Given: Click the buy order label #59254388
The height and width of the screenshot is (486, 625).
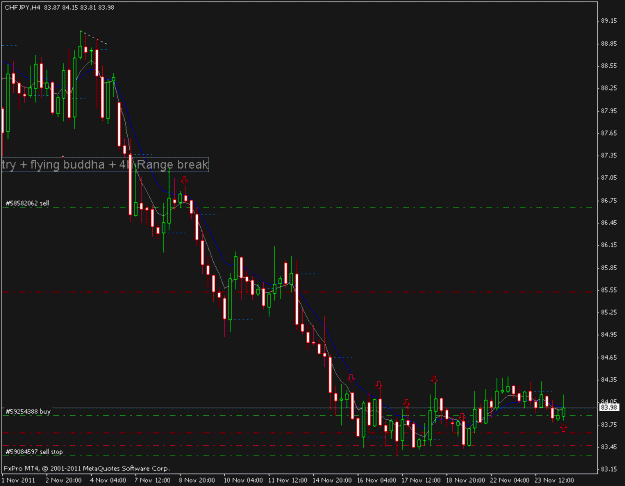Looking at the screenshot, I should coord(28,411).
